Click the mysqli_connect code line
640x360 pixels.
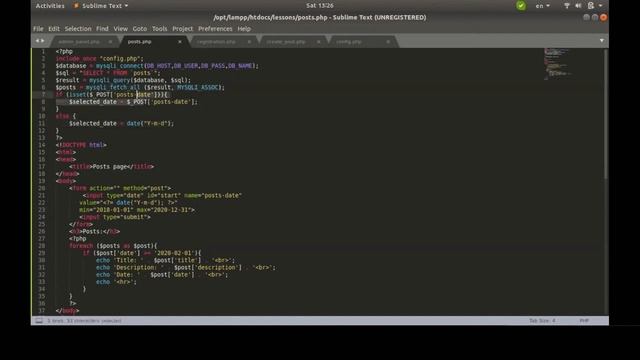tap(157, 66)
